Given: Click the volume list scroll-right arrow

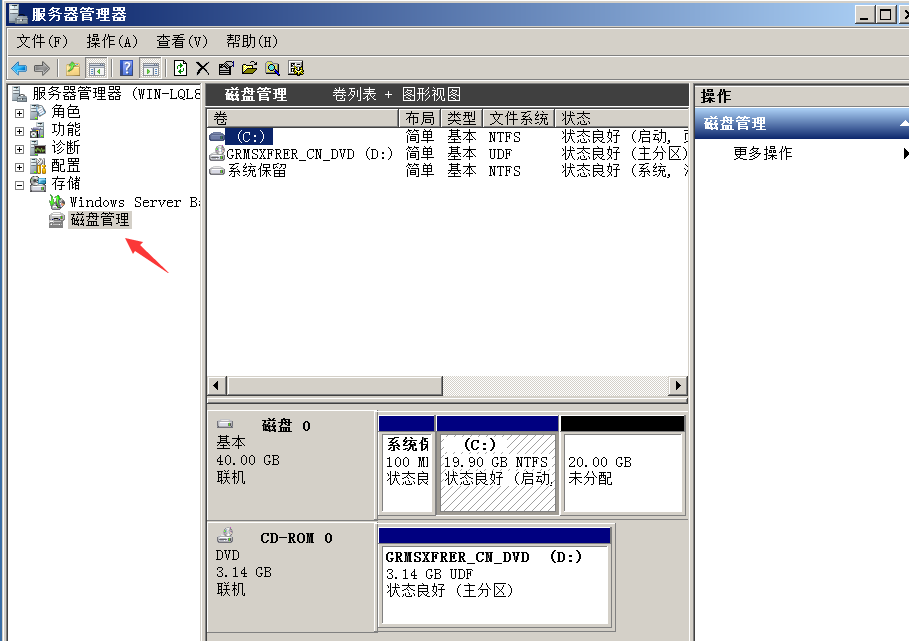Looking at the screenshot, I should (678, 385).
